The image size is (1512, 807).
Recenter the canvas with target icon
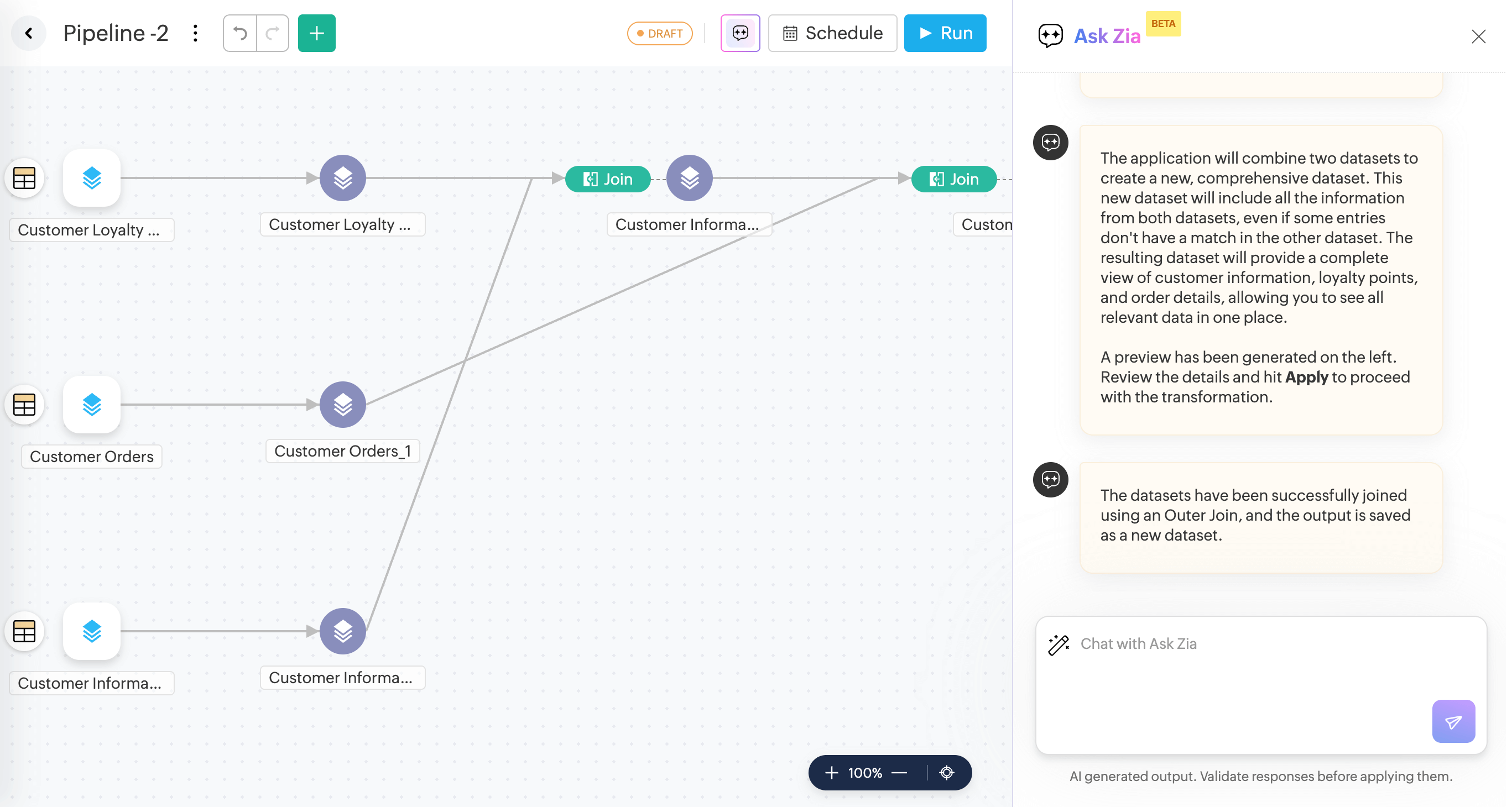point(947,772)
